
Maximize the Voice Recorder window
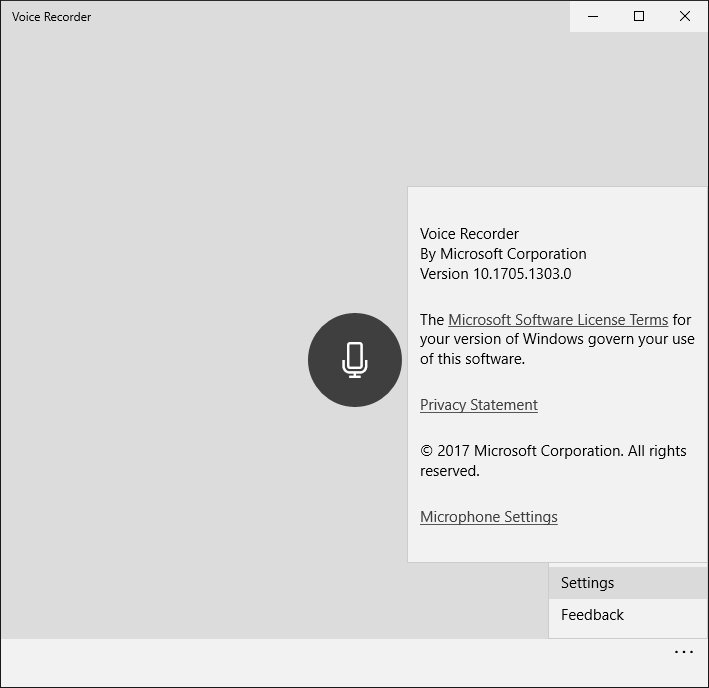coord(639,16)
